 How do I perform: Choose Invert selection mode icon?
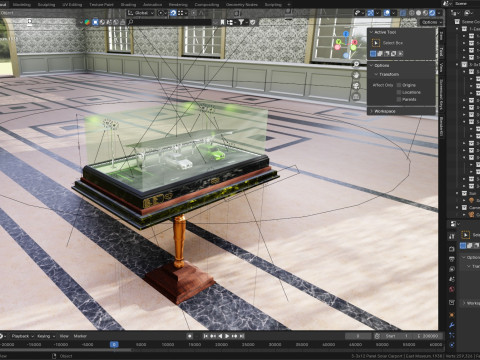point(394,53)
